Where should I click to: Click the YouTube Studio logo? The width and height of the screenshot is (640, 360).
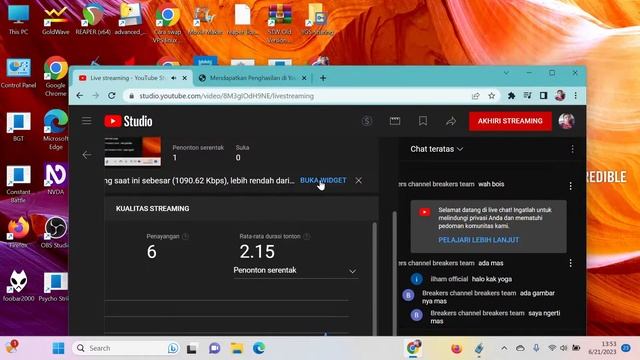pos(128,121)
